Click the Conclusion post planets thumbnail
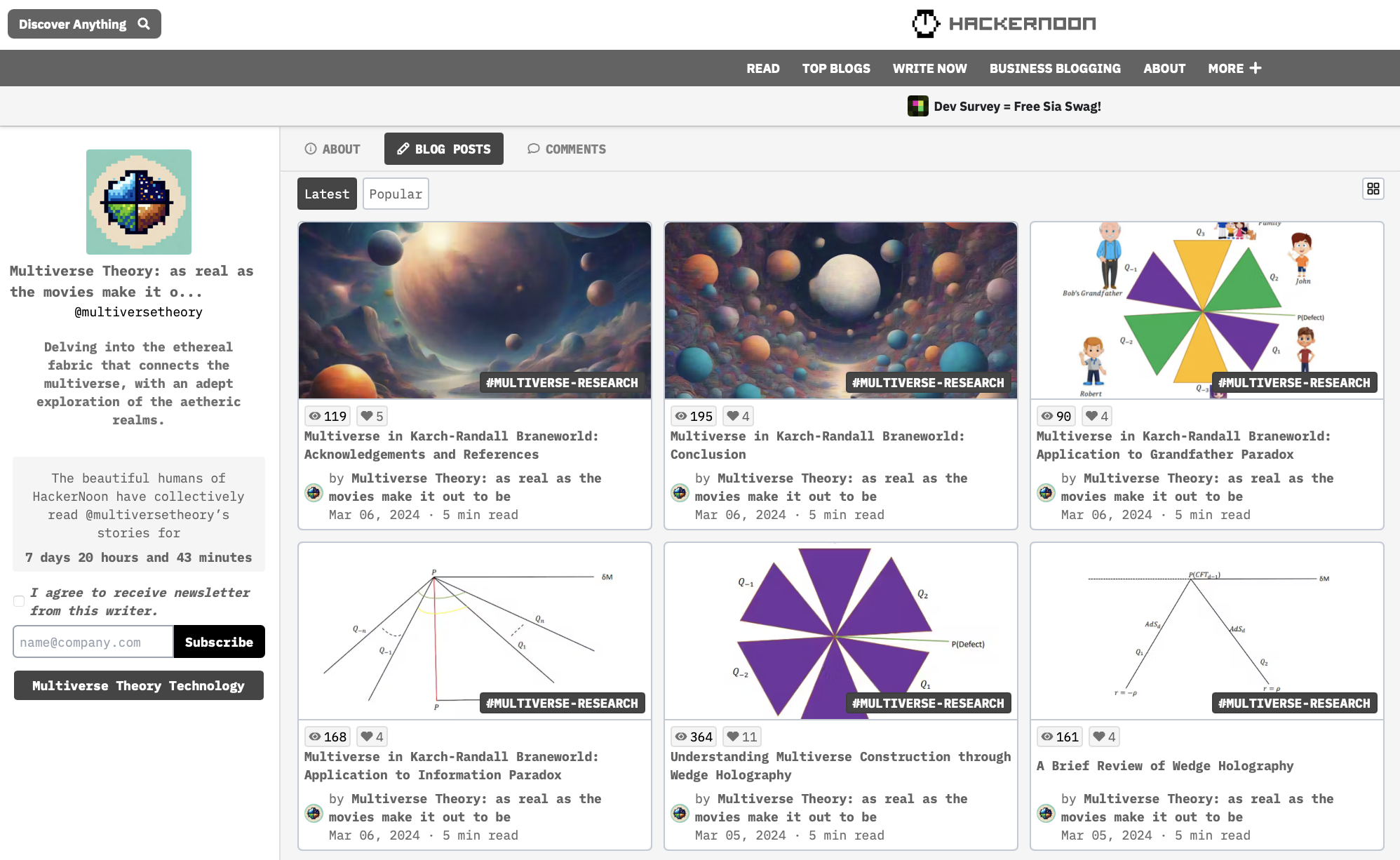Image resolution: width=1400 pixels, height=860 pixels. [x=841, y=311]
